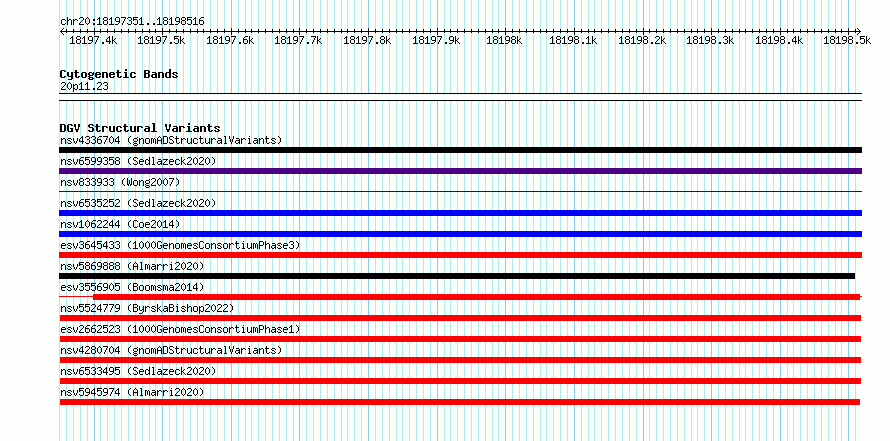Click the red esv2662523 variant bar

(x=460, y=339)
